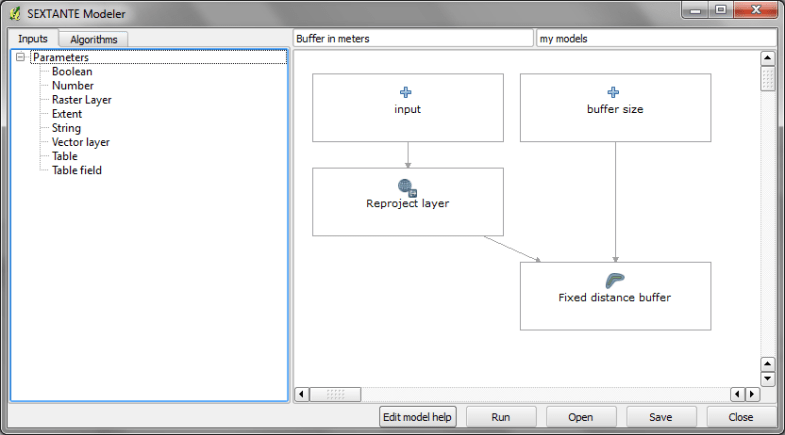Choose Vector layer from the parameters

pos(80,142)
